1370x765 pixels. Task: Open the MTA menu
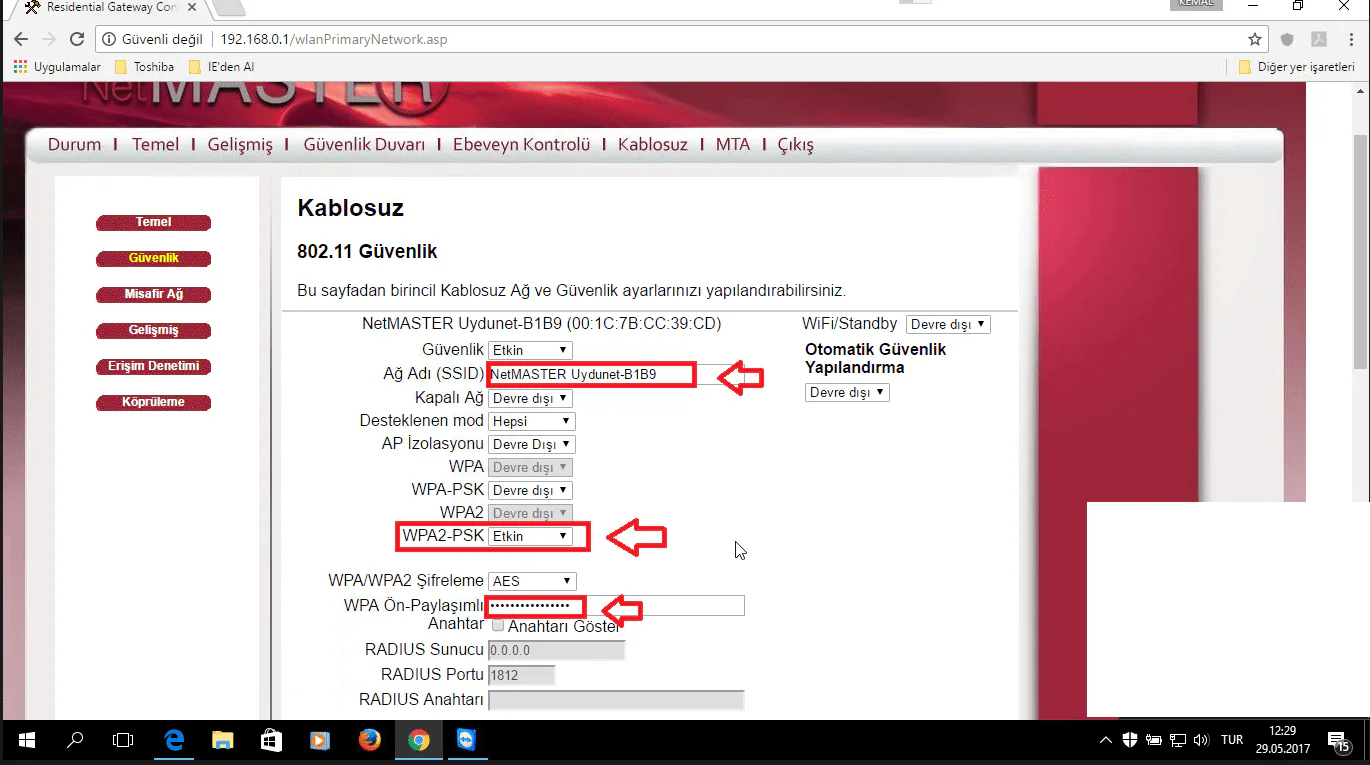pyautogui.click(x=733, y=144)
